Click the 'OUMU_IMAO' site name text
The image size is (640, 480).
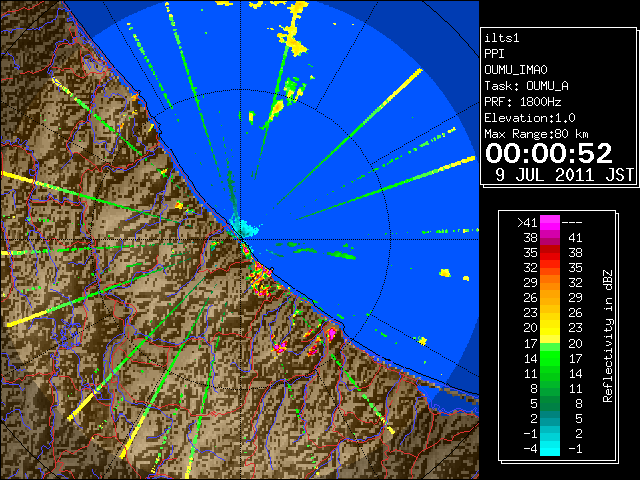click(x=516, y=70)
